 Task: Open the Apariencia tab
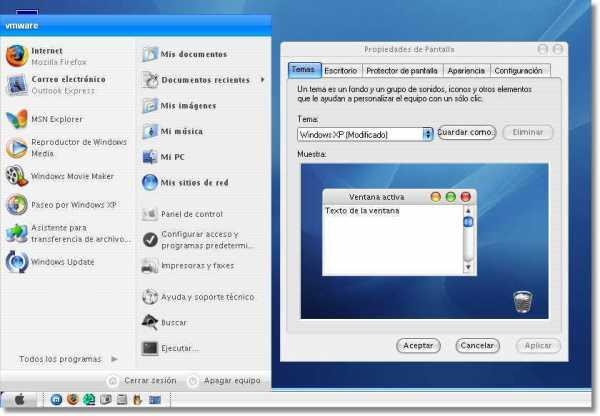466,71
